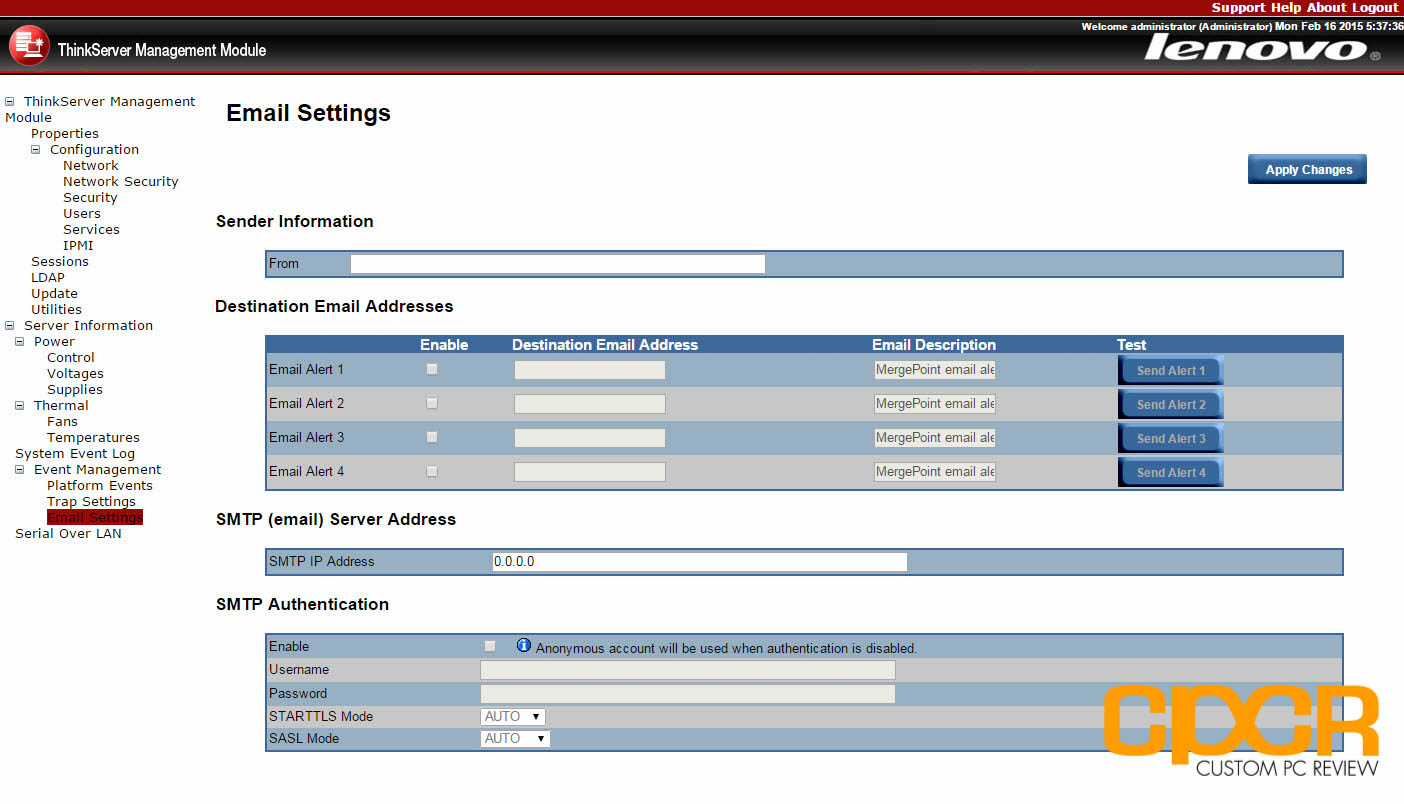
Task: Open Platform Events under Event Management
Action: coord(100,485)
